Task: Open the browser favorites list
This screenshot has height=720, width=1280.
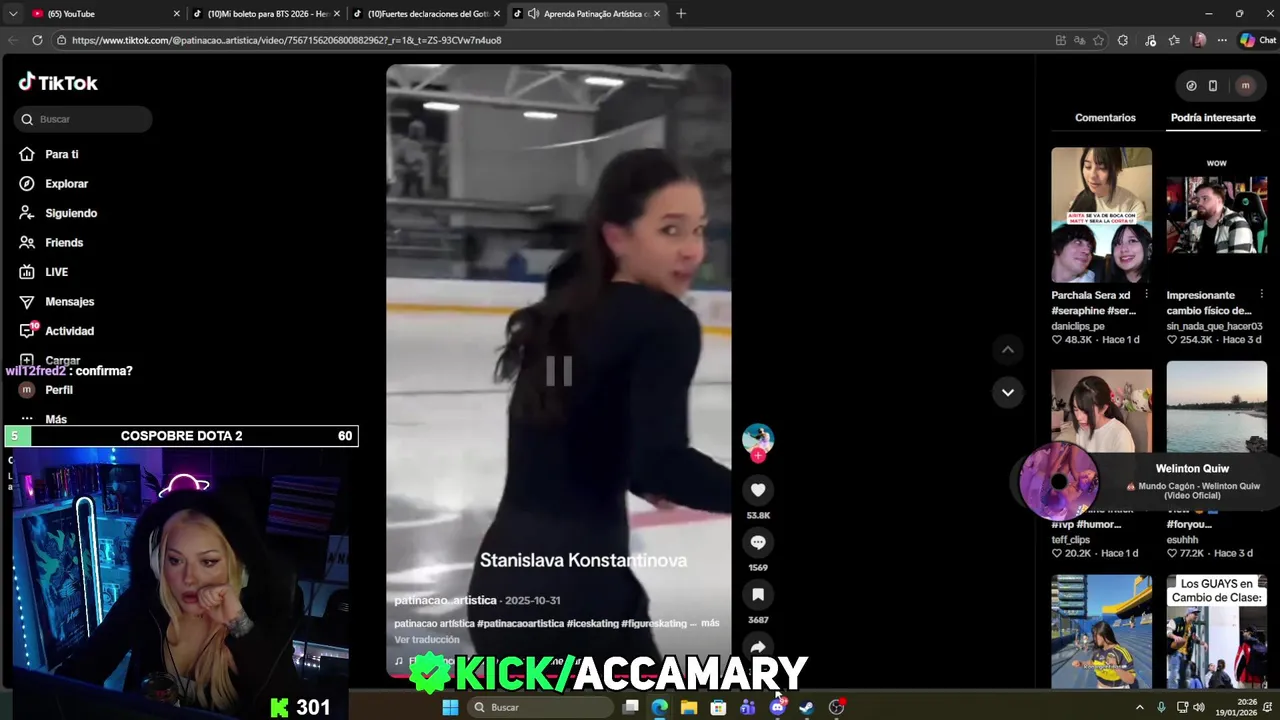Action: pos(1174,40)
